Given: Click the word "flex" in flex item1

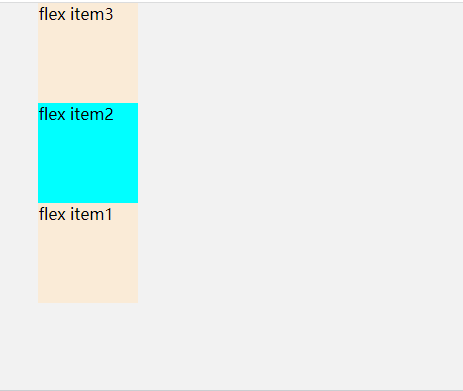Looking at the screenshot, I should click(52, 214).
